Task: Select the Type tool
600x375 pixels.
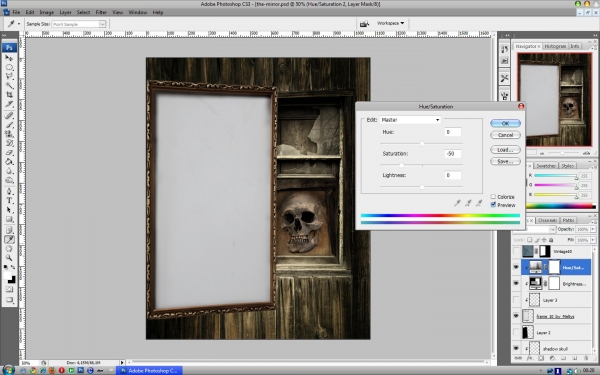Action: pos(9,201)
